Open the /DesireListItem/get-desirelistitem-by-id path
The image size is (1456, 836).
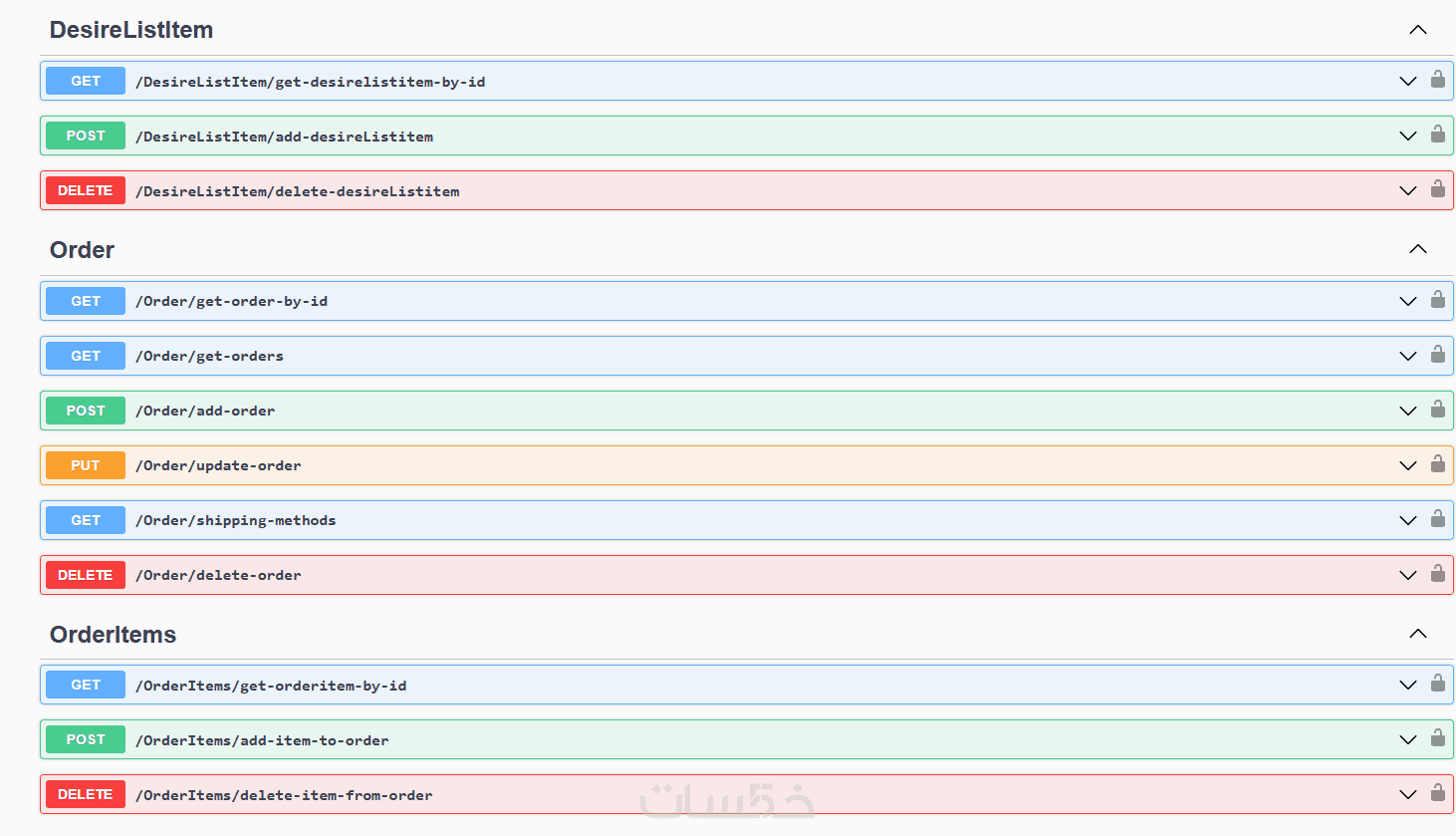pos(311,82)
